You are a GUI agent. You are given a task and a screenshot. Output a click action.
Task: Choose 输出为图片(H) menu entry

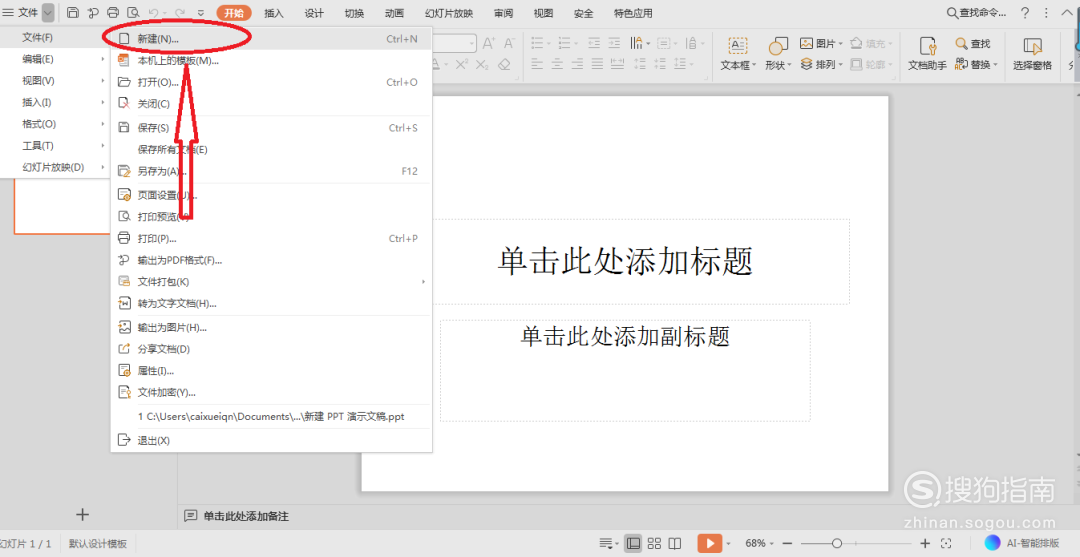[271, 328]
